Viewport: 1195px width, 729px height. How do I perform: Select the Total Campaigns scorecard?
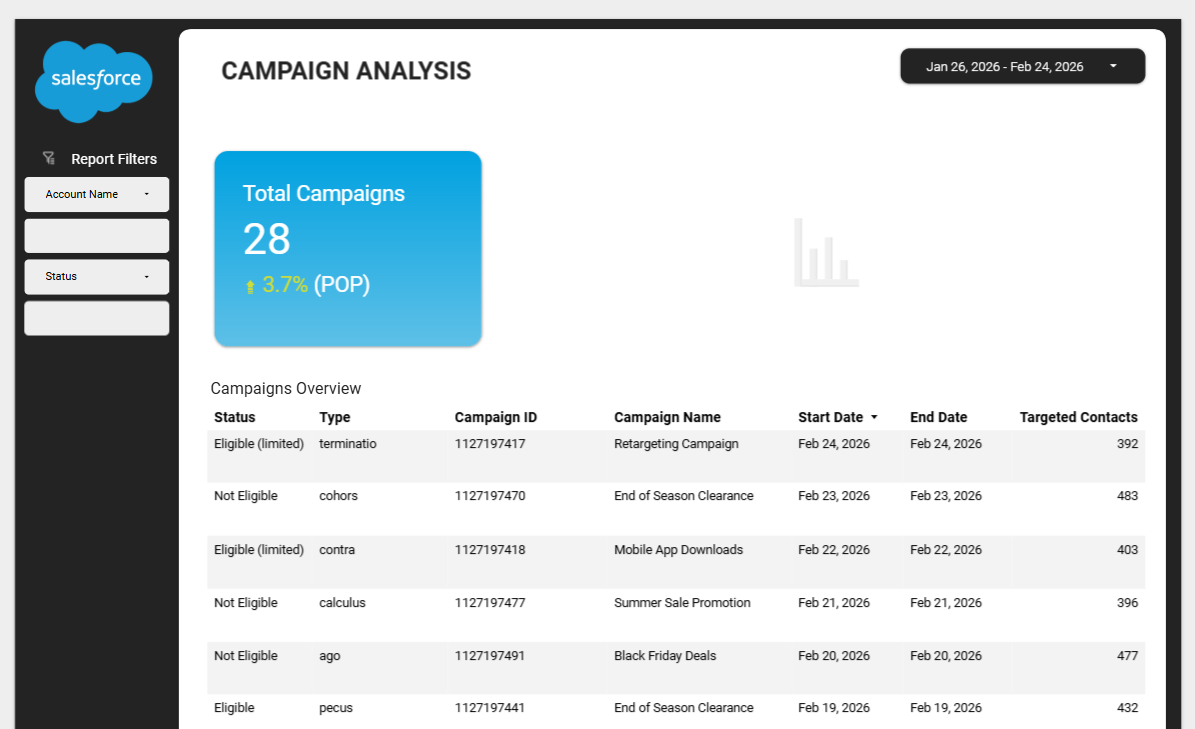[x=348, y=248]
